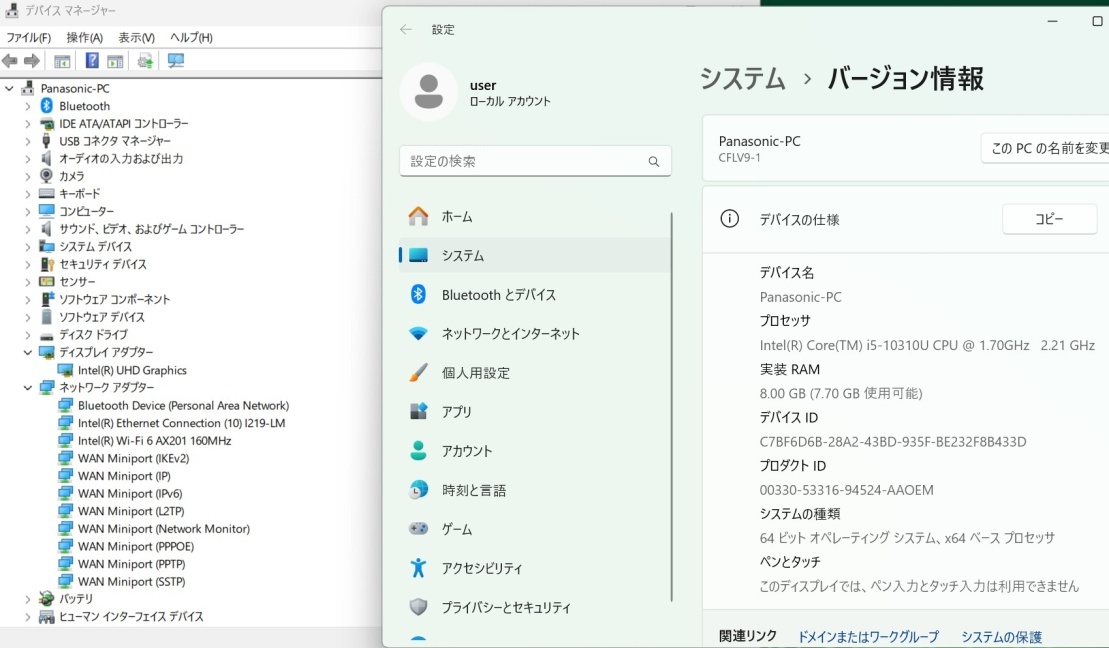Open Device Manager Help using the question mark icon
This screenshot has width=1109, height=648.
92,60
